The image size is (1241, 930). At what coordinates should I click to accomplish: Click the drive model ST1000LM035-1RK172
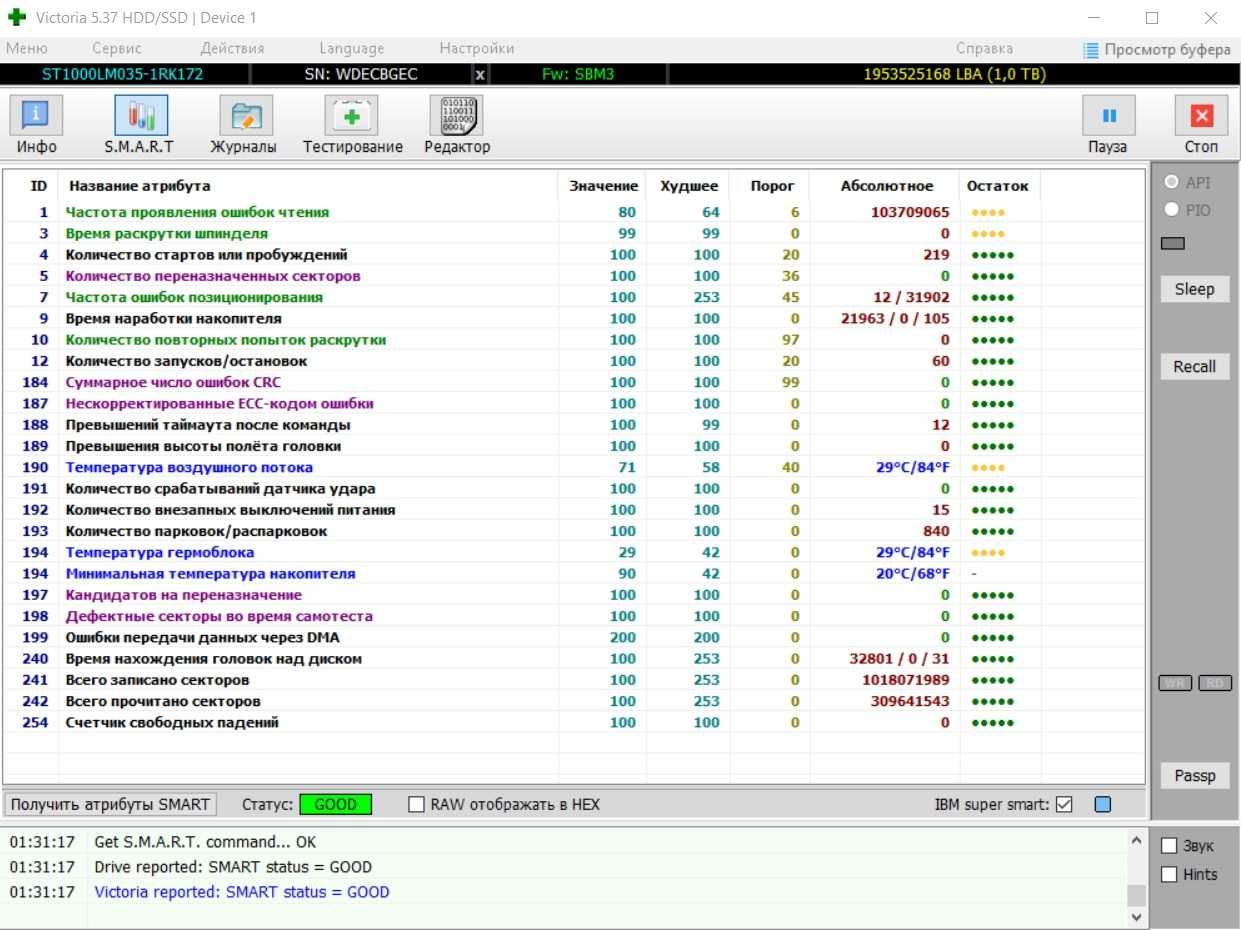point(124,75)
